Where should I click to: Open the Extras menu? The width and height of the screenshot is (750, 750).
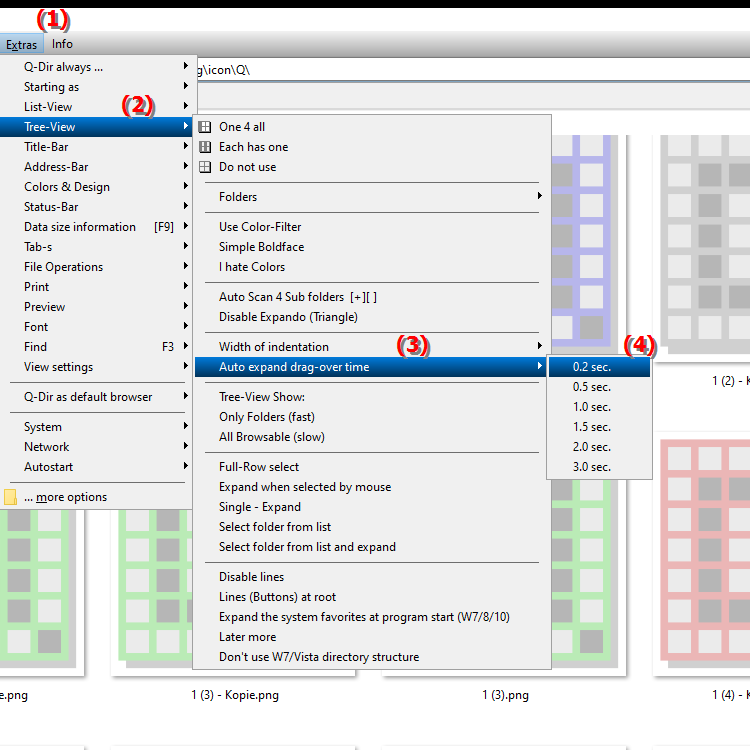point(22,44)
